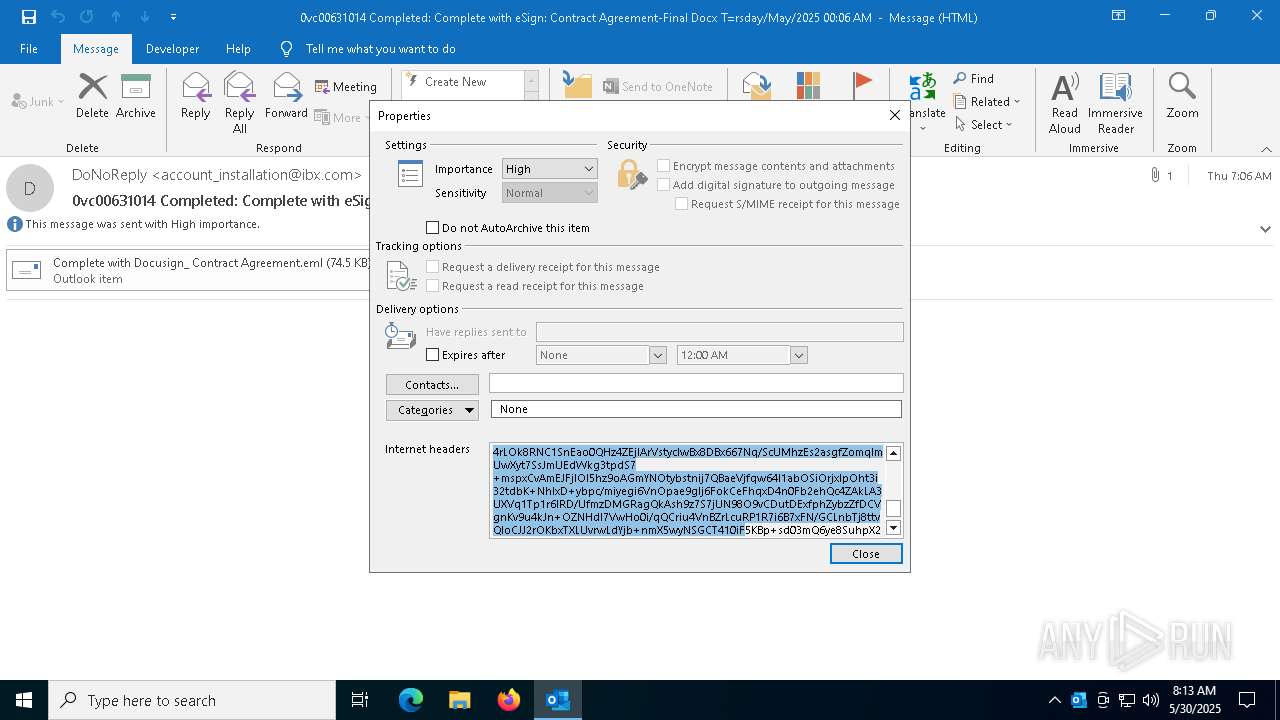
Task: Click the Contacts... button
Action: pyautogui.click(x=432, y=385)
